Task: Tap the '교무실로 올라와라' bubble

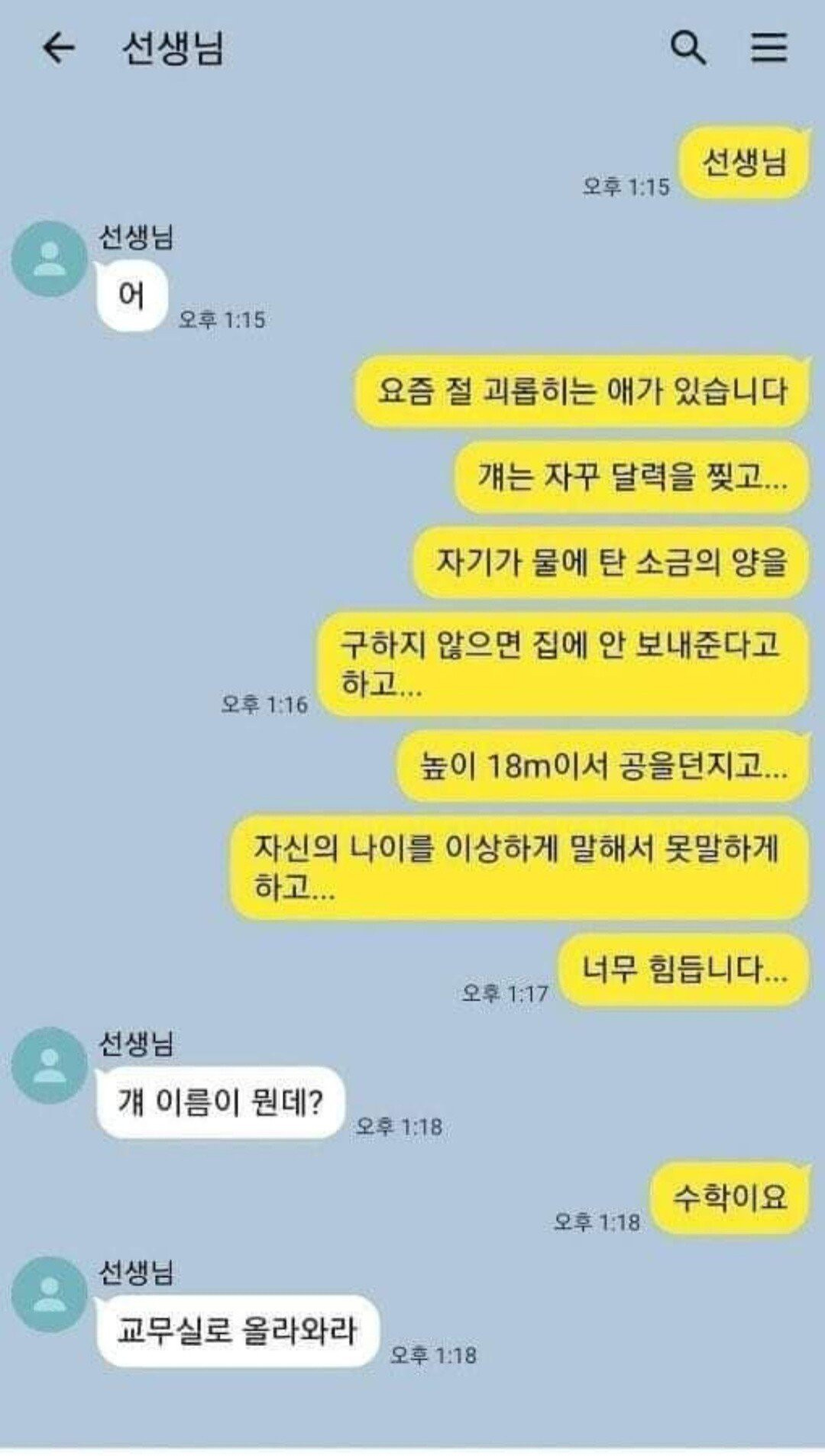Action: point(238,1331)
